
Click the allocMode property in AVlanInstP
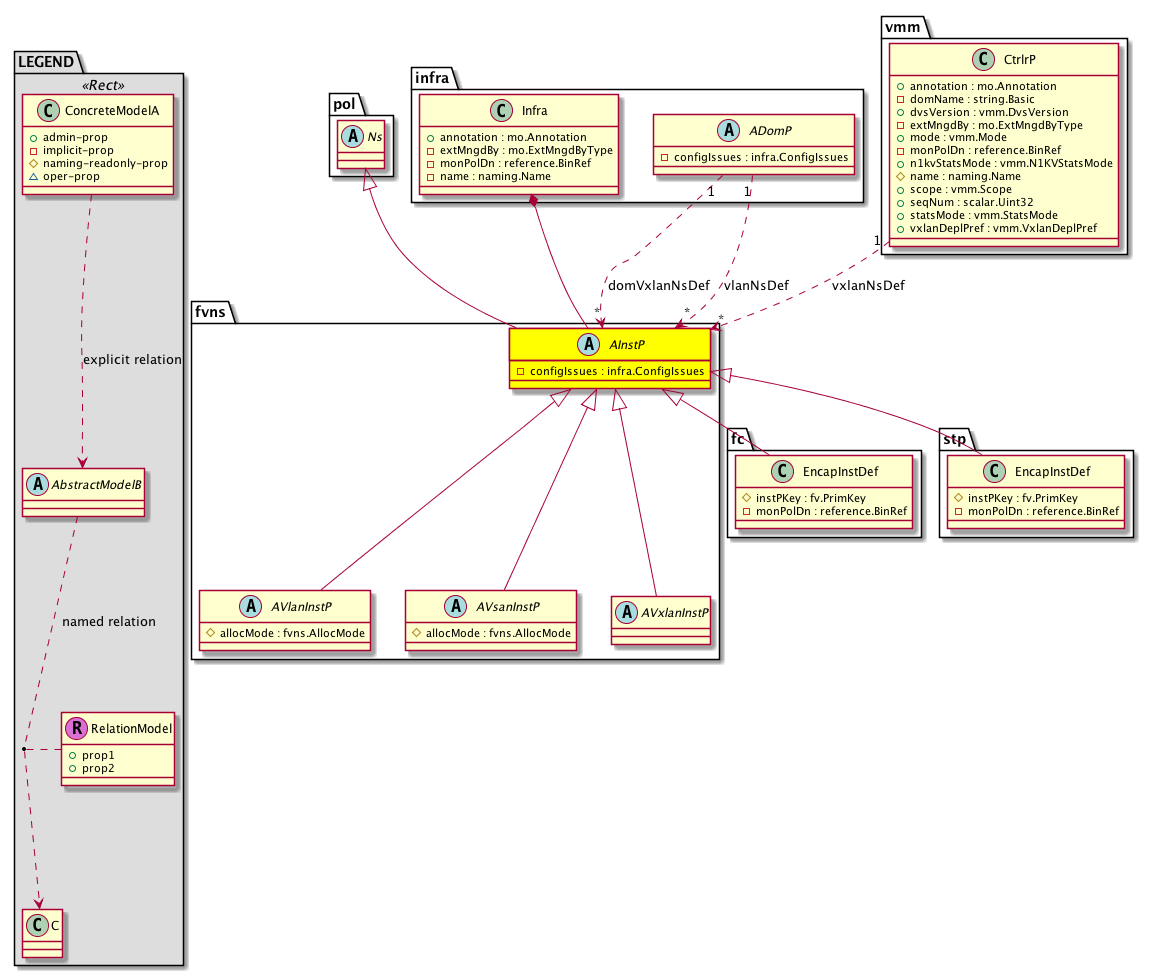(286, 632)
